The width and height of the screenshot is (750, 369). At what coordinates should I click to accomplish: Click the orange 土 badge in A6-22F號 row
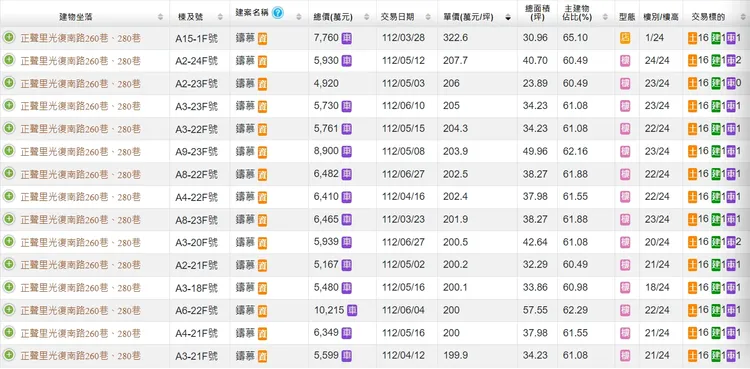coord(693,310)
